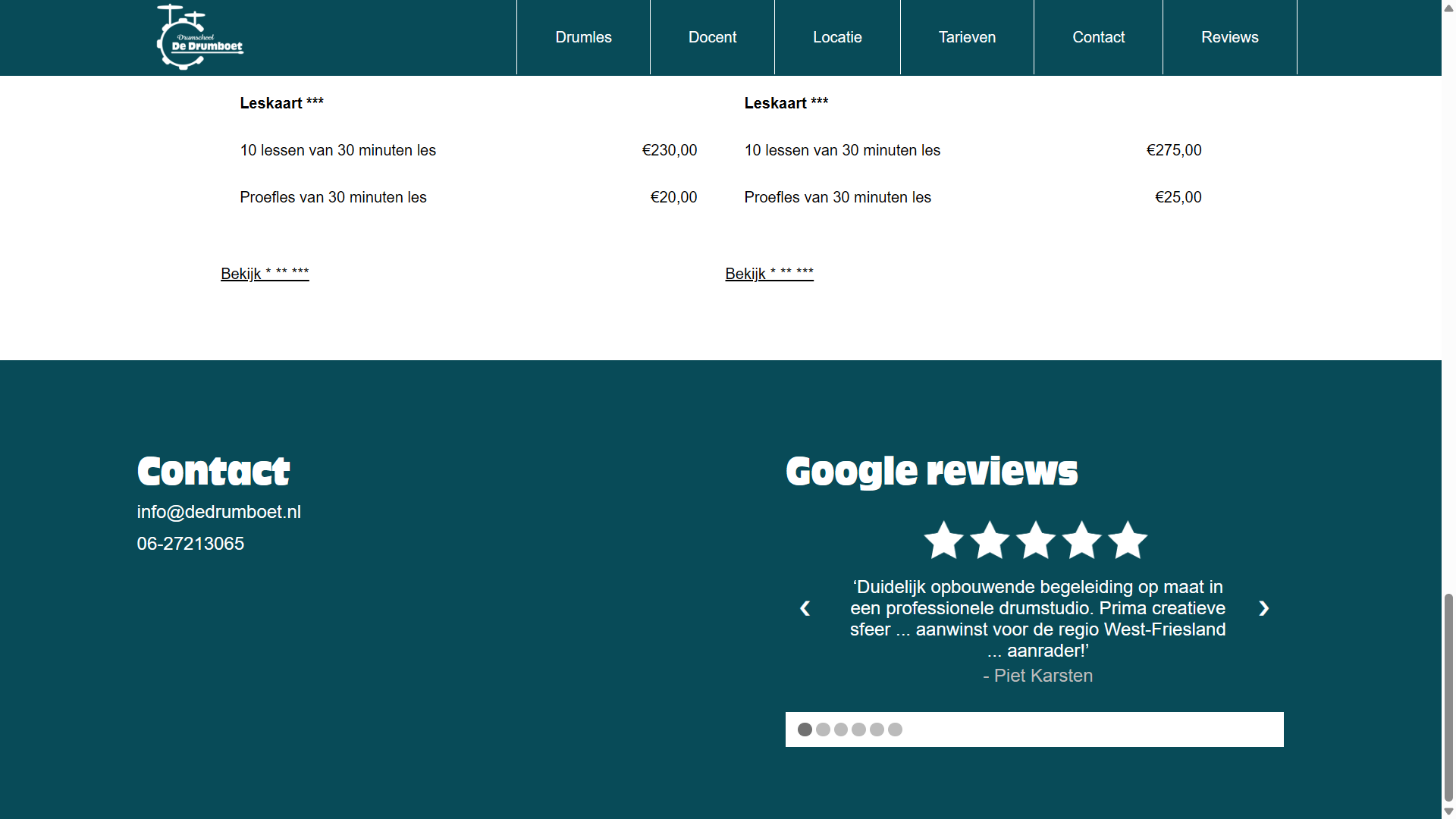Click the left Bekijk * ** *** link
The height and width of the screenshot is (819, 1456).
[x=265, y=274]
